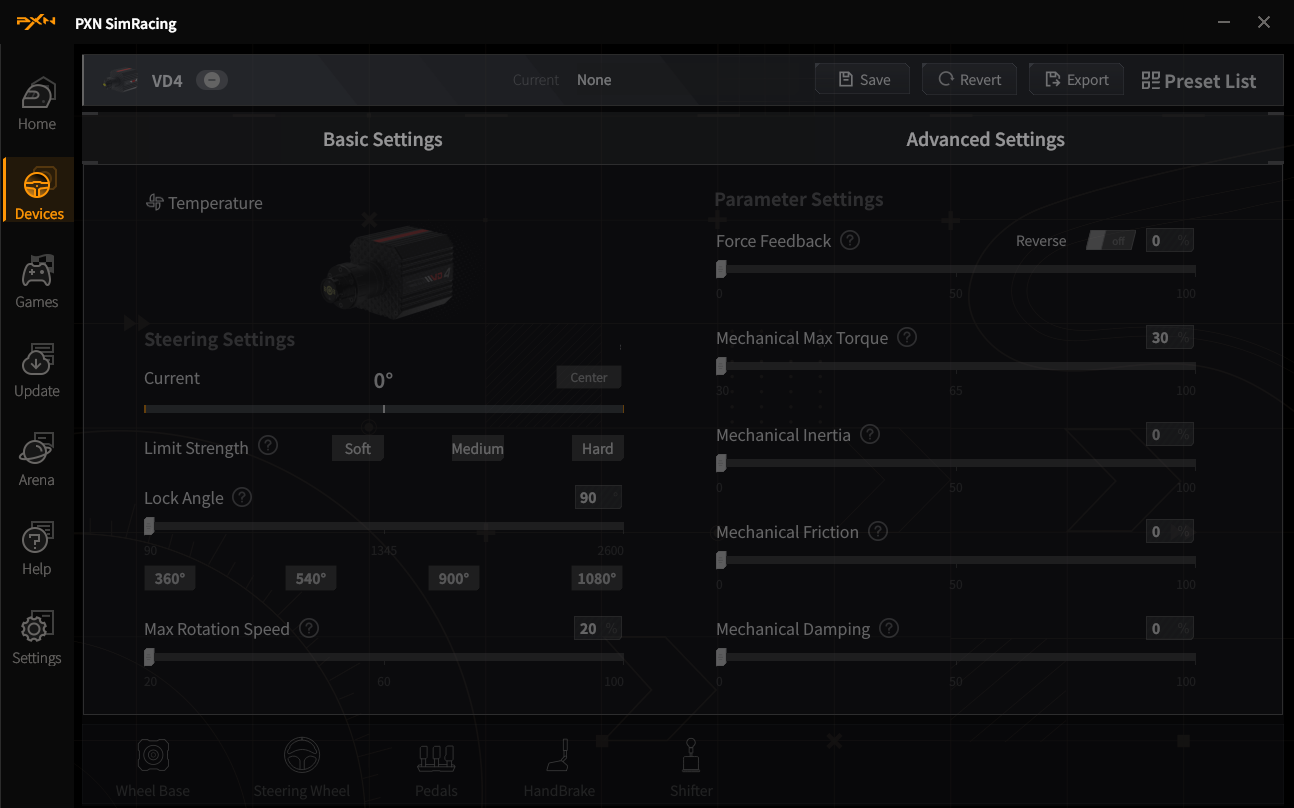Viewport: 1294px width, 808px height.
Task: Click the Mechanical Damping slider handle
Action: [x=721, y=657]
